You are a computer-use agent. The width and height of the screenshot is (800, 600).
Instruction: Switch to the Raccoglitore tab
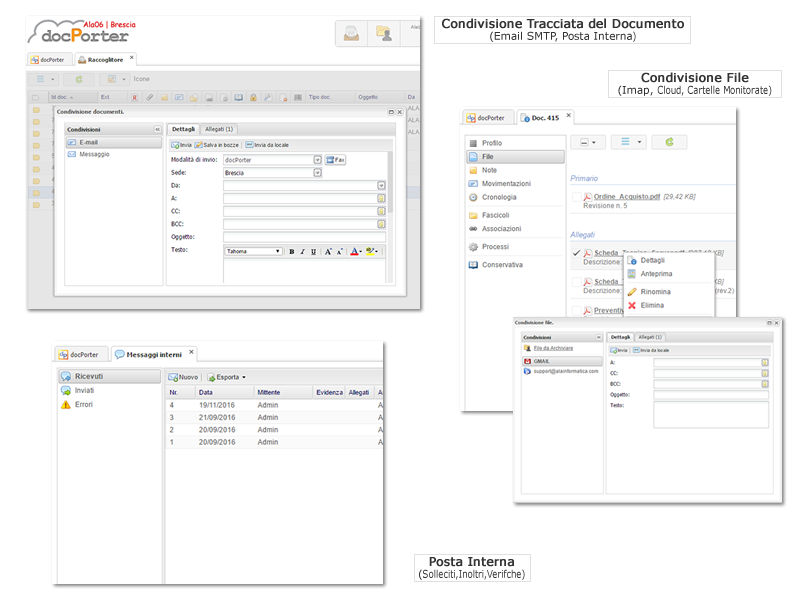point(106,60)
